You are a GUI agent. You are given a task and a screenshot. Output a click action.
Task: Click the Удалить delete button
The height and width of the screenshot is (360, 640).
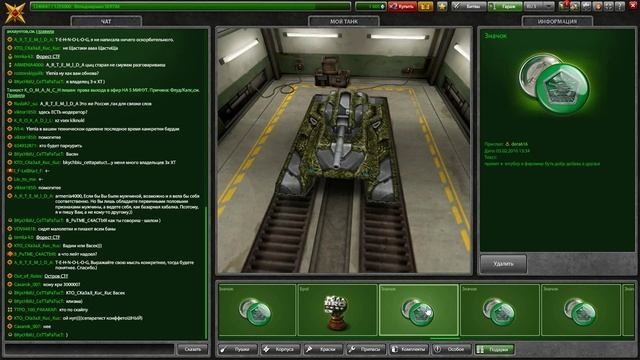pyautogui.click(x=503, y=264)
